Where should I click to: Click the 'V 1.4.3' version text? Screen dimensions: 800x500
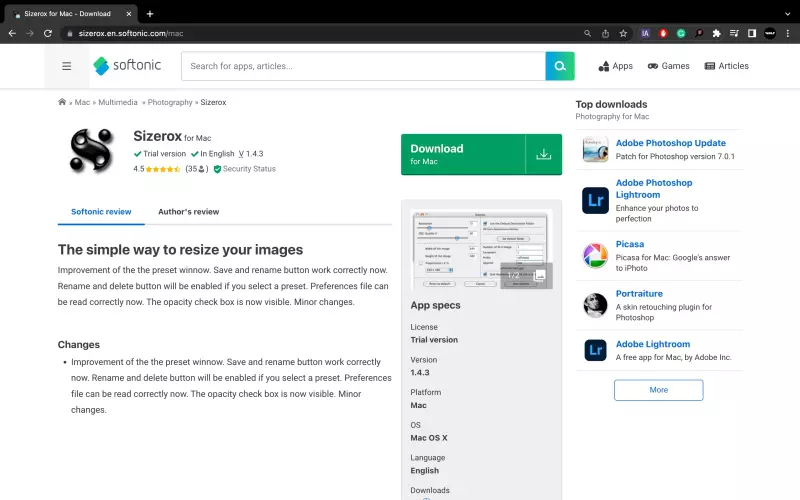[251, 154]
